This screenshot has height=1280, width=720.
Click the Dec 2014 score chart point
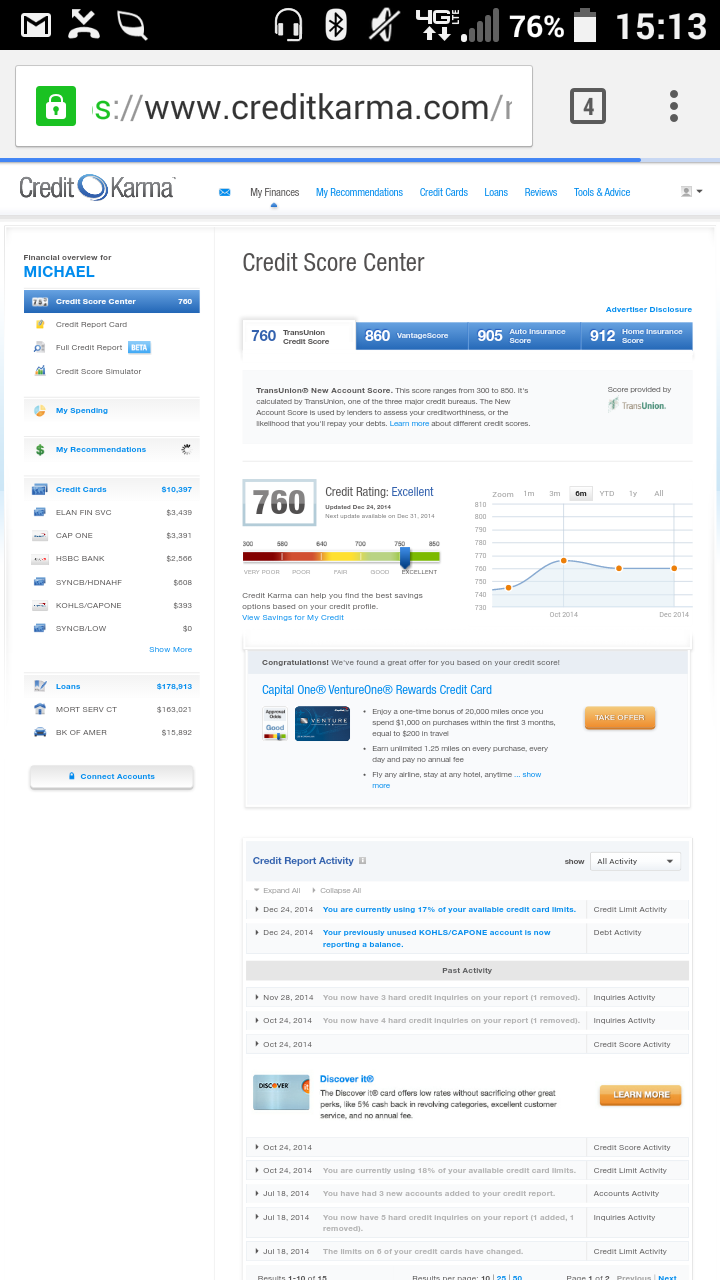674,568
